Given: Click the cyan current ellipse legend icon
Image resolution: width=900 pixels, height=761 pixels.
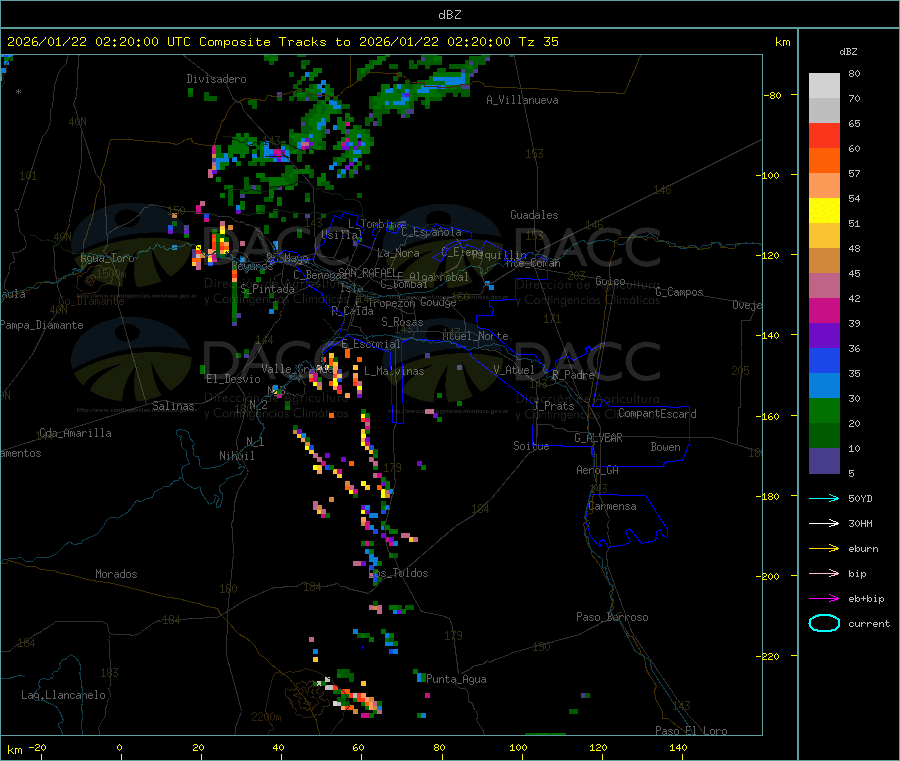Looking at the screenshot, I should [x=824, y=623].
